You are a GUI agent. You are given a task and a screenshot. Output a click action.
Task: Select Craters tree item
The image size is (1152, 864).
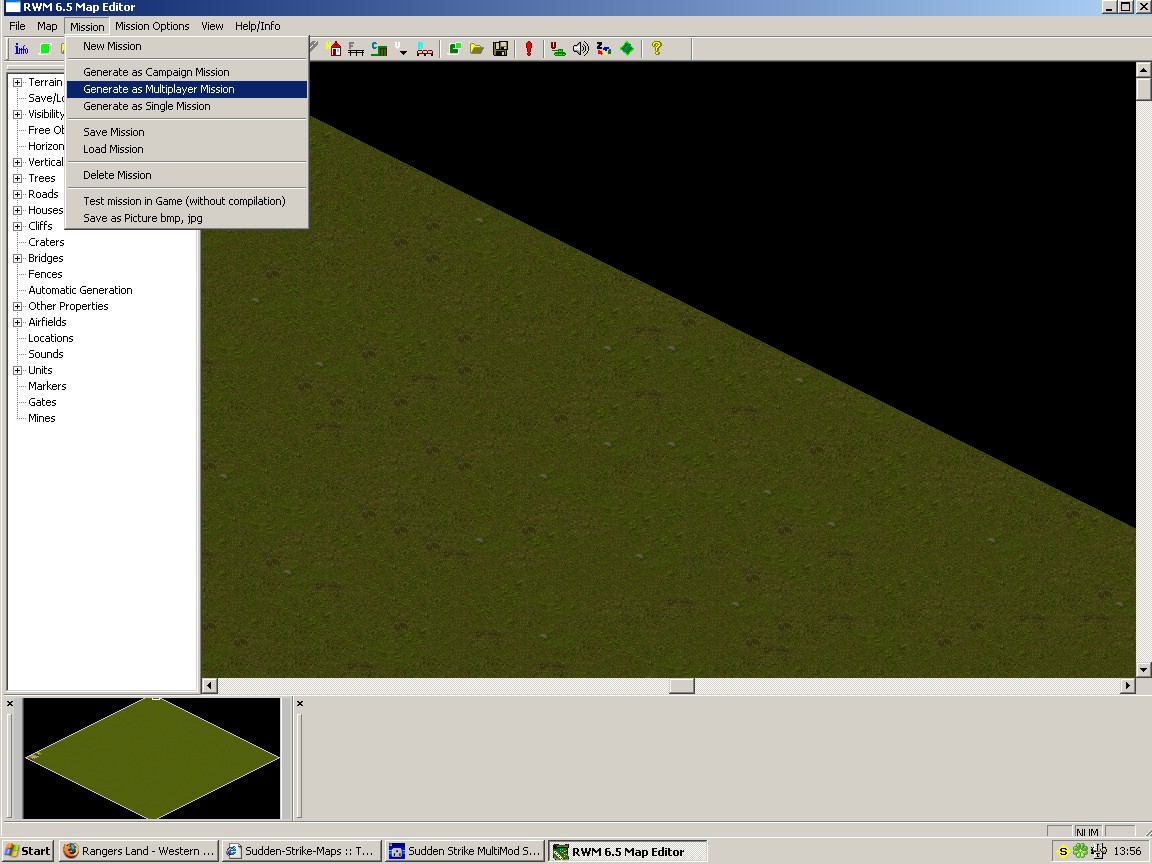coord(46,242)
